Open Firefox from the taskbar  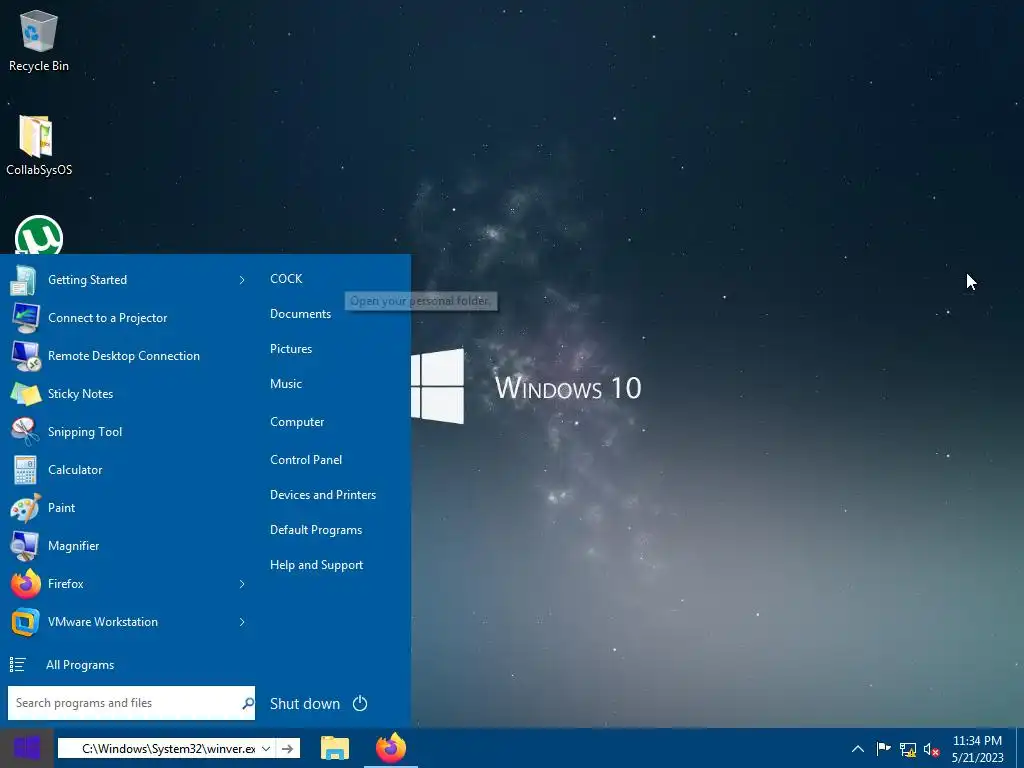pos(391,748)
